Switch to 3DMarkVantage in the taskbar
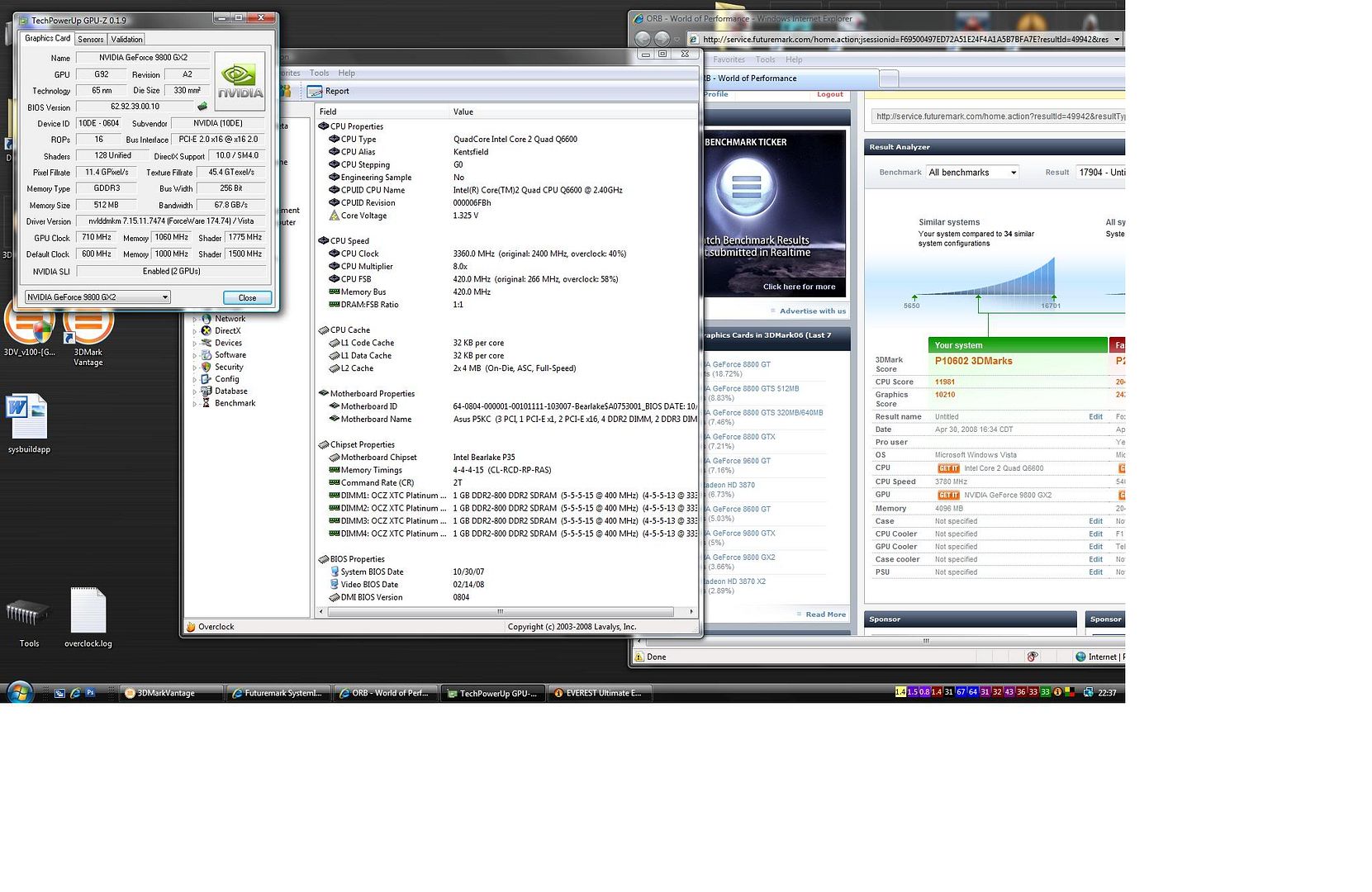 pyautogui.click(x=171, y=694)
